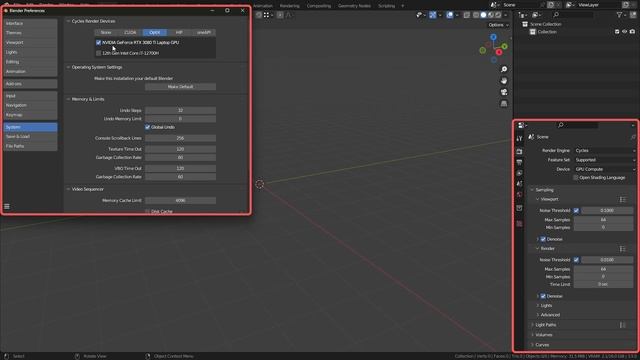
Task: Click the Undo Steps value slider
Action: (180, 111)
